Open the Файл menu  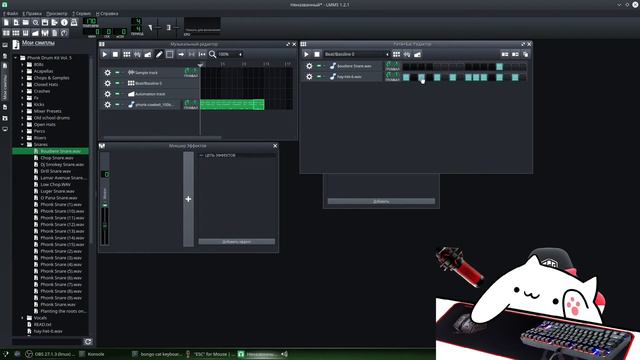coord(11,13)
